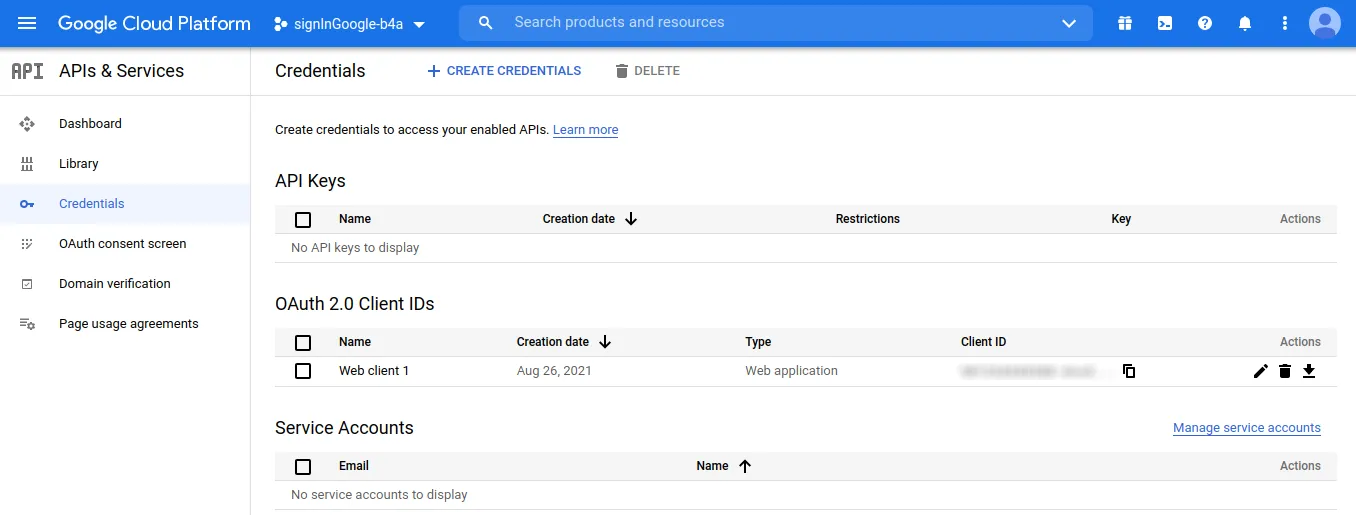1356x515 pixels.
Task: Edit Web client 1 with pencil icon
Action: pyautogui.click(x=1261, y=371)
